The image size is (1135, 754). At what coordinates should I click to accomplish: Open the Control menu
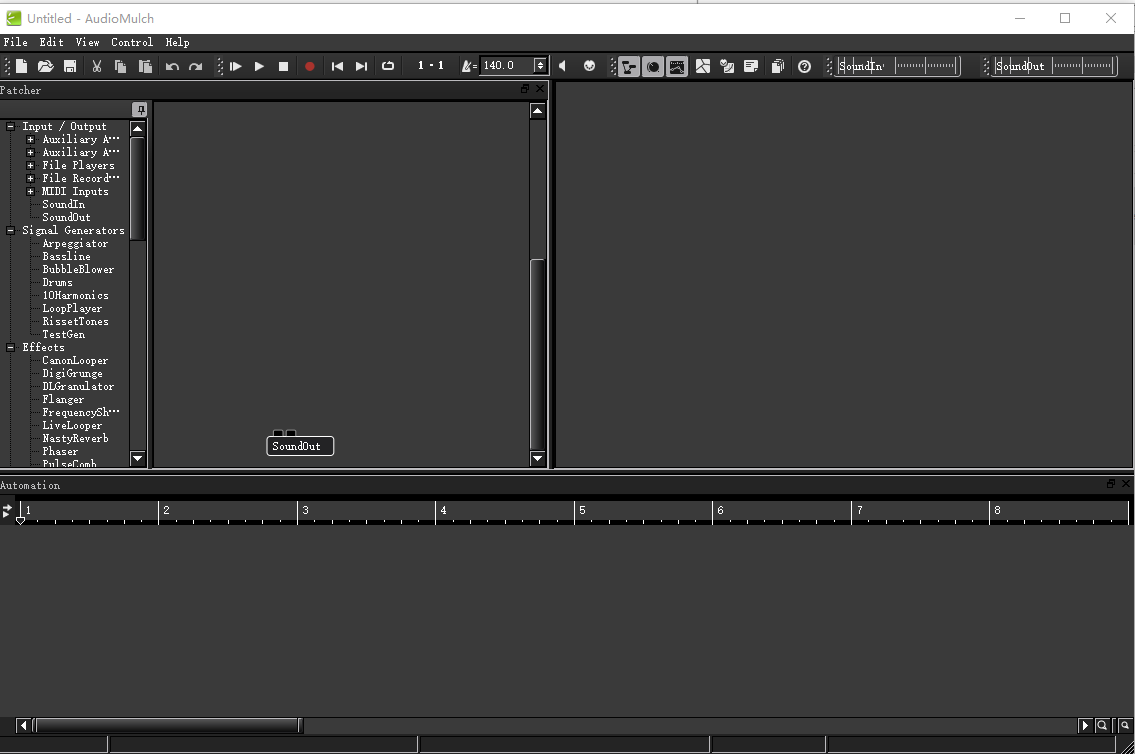pos(132,42)
